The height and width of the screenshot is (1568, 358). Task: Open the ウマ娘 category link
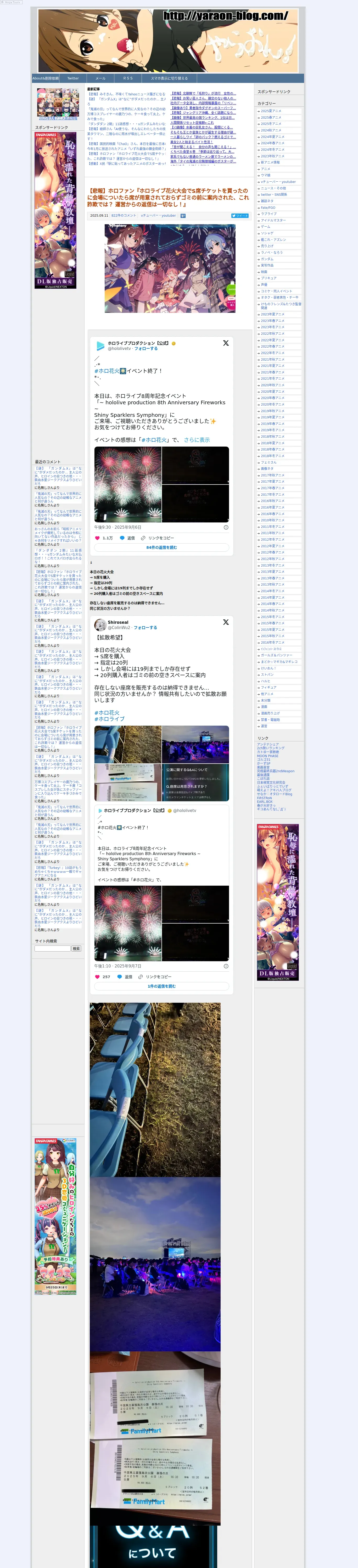tap(266, 175)
